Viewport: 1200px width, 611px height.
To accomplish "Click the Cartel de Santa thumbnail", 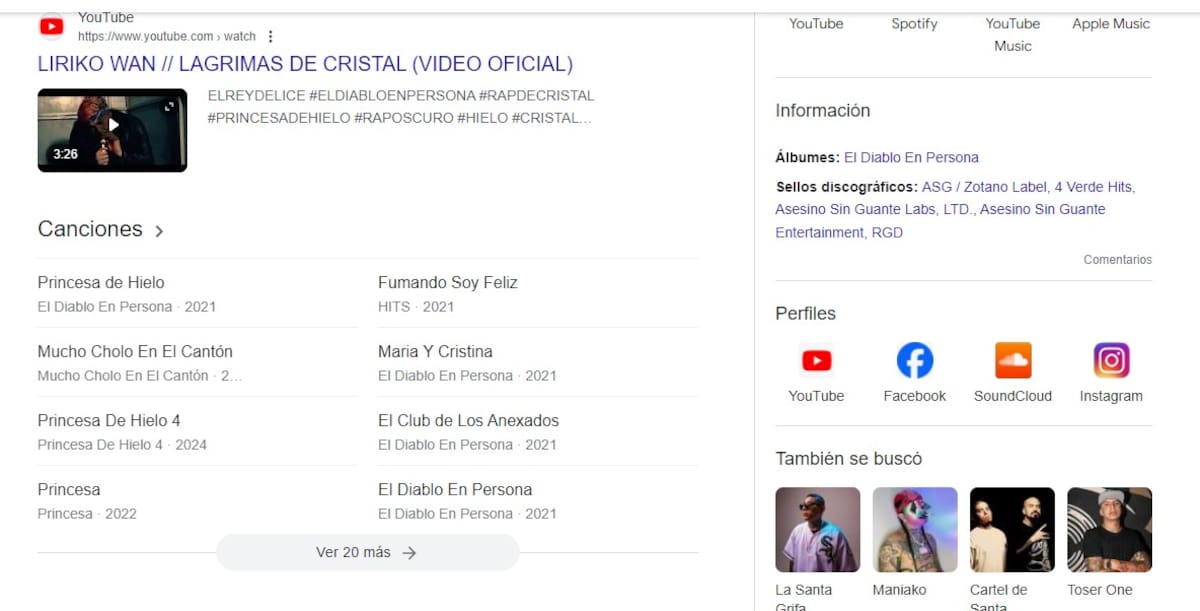I will (x=1012, y=529).
